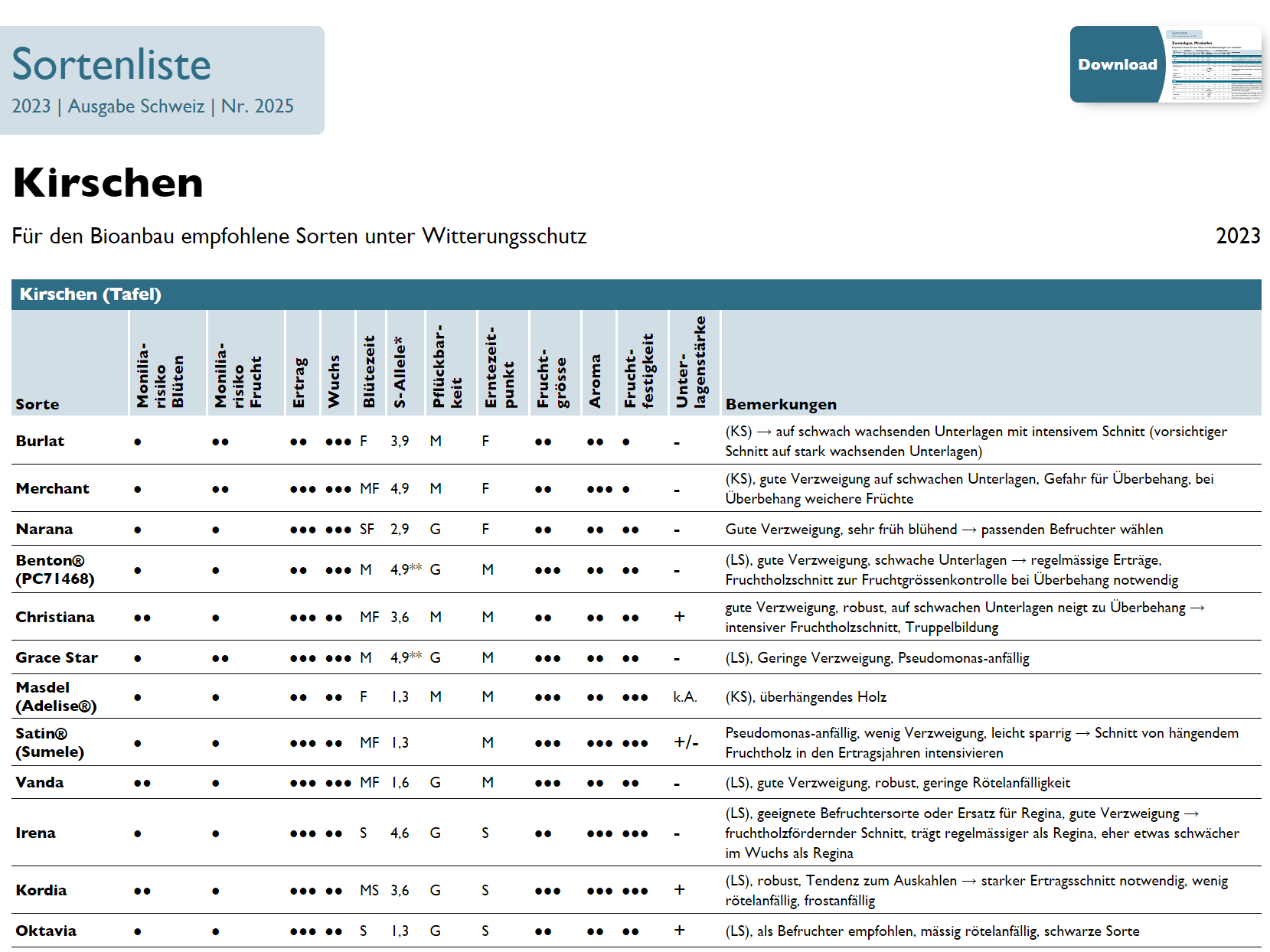1270x952 pixels.
Task: Click the year '2023' right of the subtitle
Action: [x=1238, y=236]
